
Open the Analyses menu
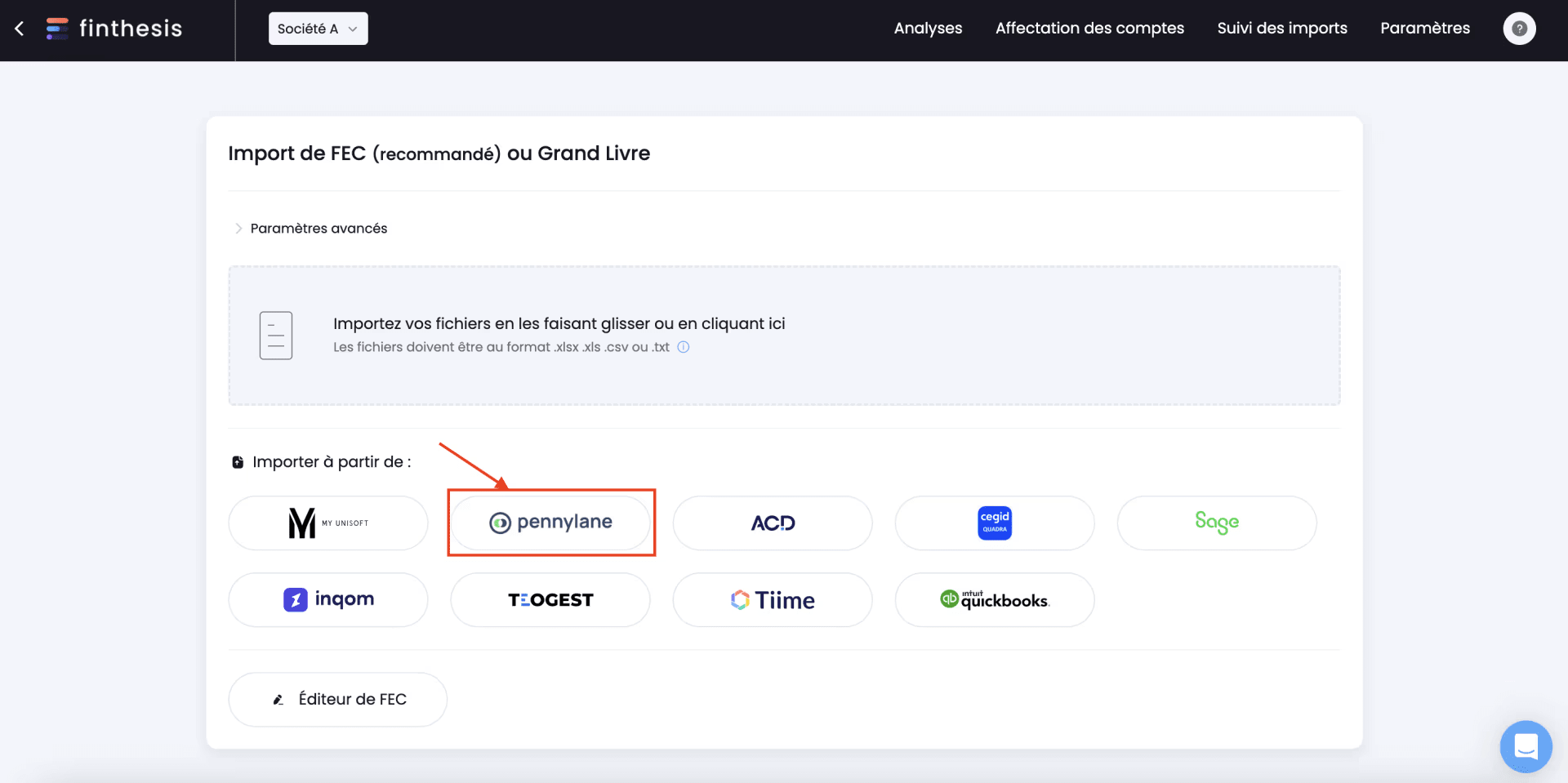[928, 28]
